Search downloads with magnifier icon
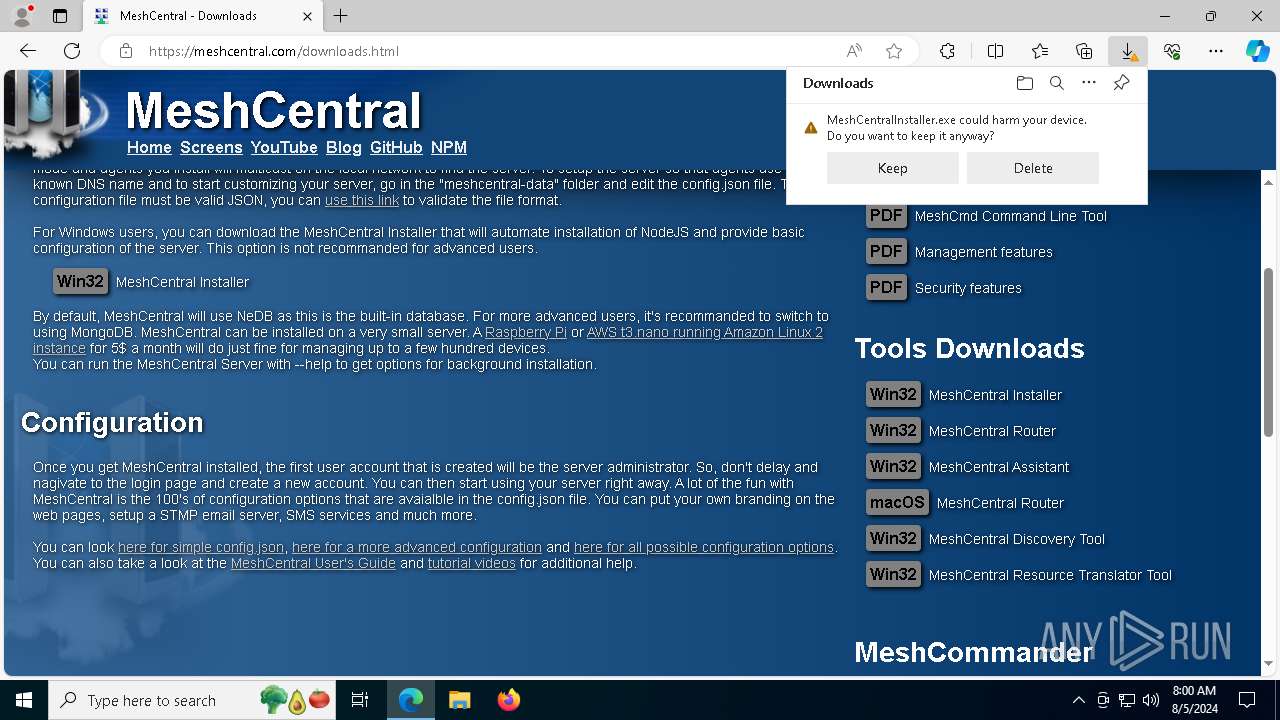Viewport: 1280px width, 720px height. (x=1057, y=83)
